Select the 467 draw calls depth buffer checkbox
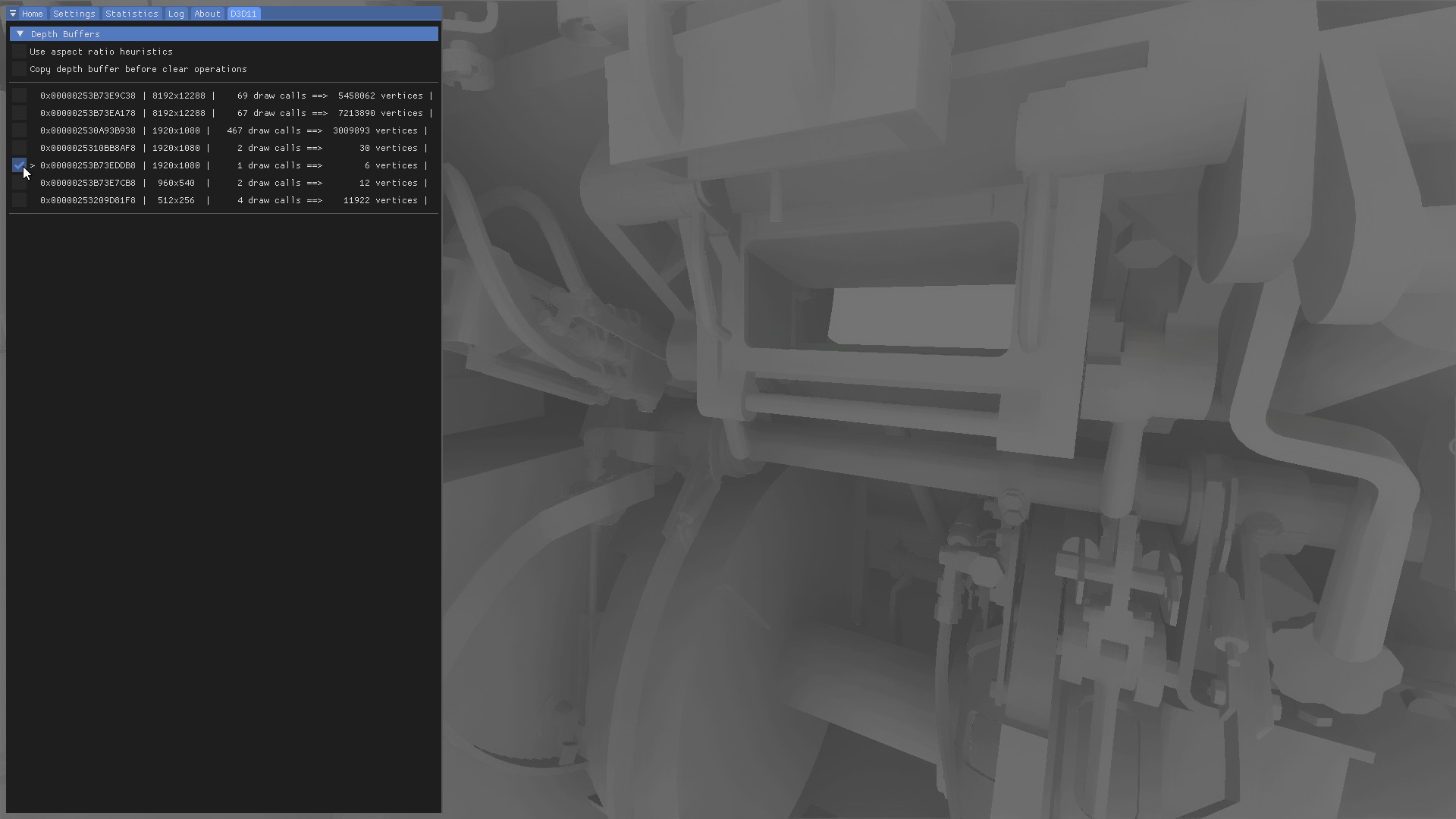Screen dimensions: 1456x819 click(19, 130)
